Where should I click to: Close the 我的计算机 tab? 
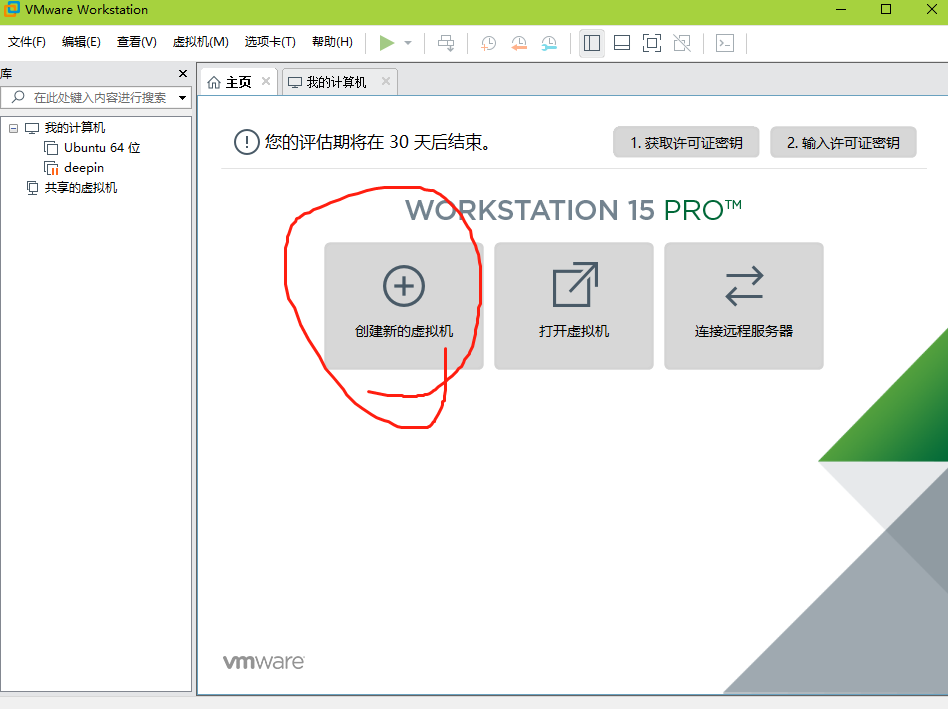[x=386, y=82]
